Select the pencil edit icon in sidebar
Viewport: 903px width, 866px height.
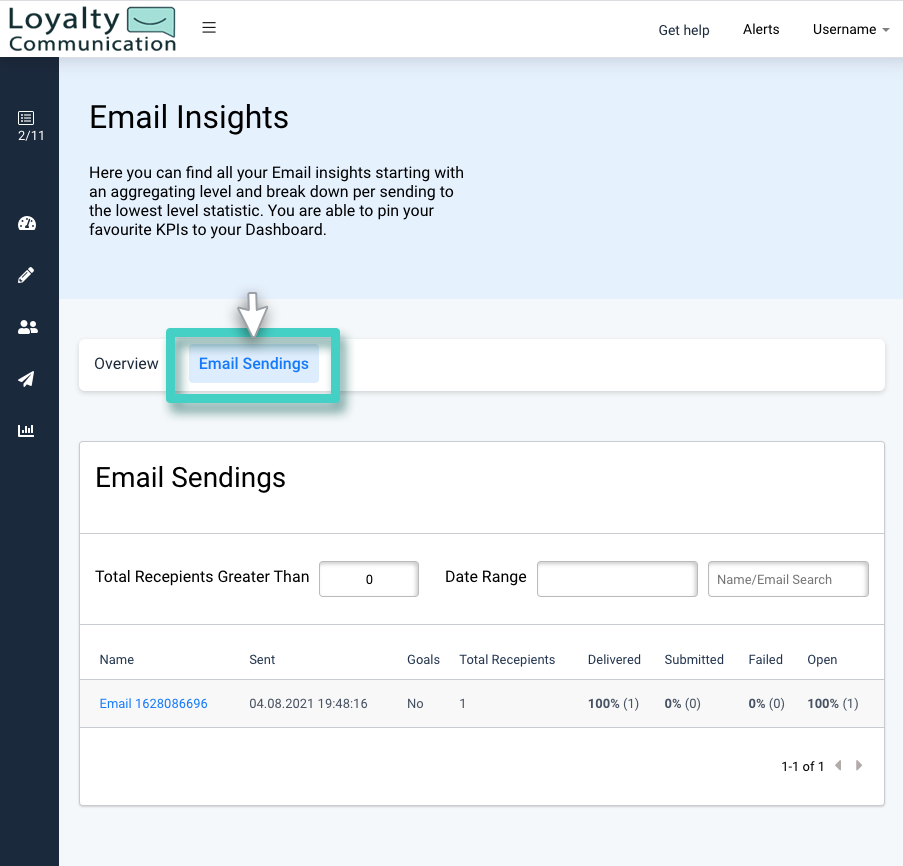(28, 275)
